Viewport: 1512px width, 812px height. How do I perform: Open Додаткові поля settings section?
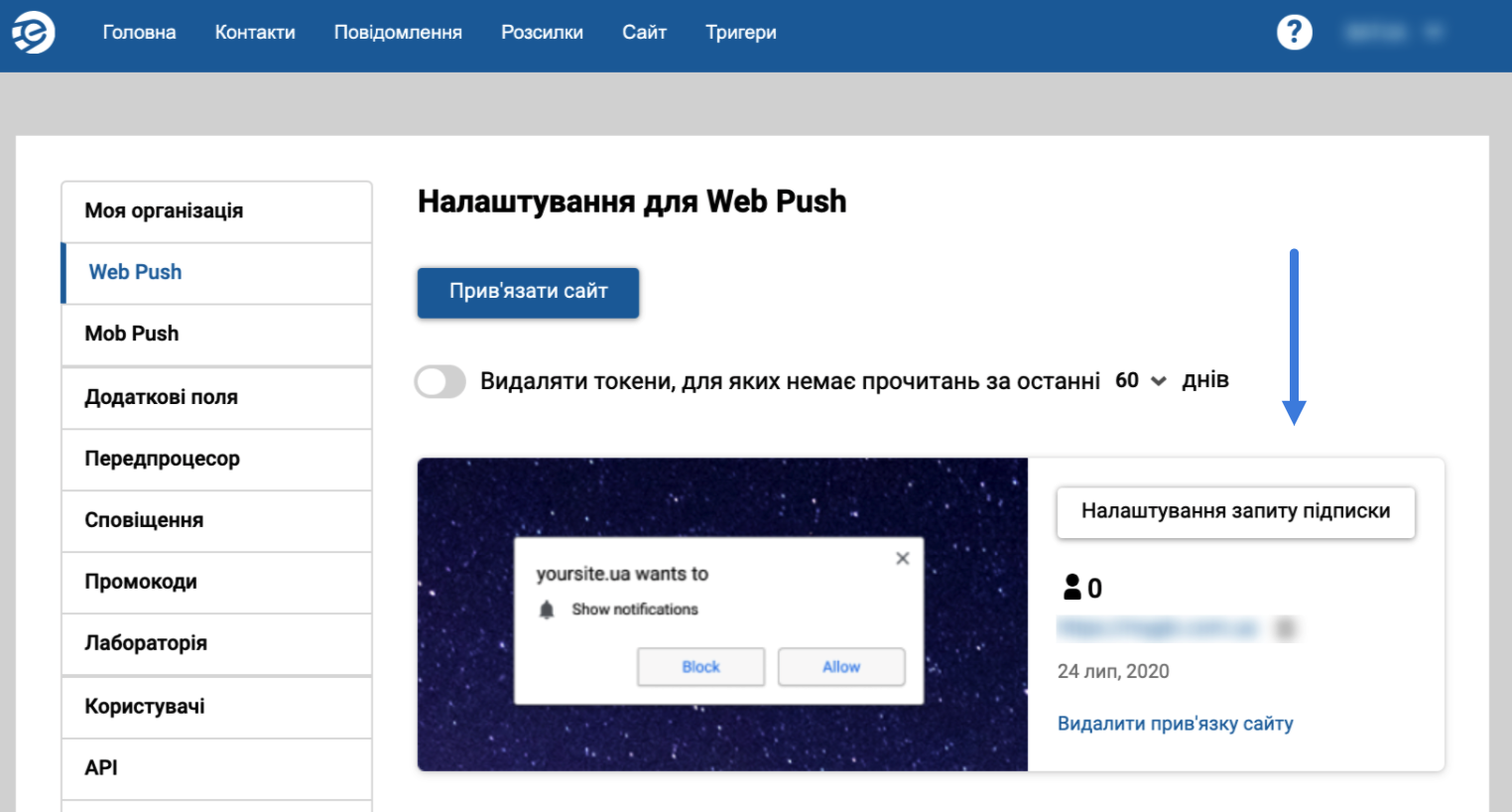click(216, 398)
